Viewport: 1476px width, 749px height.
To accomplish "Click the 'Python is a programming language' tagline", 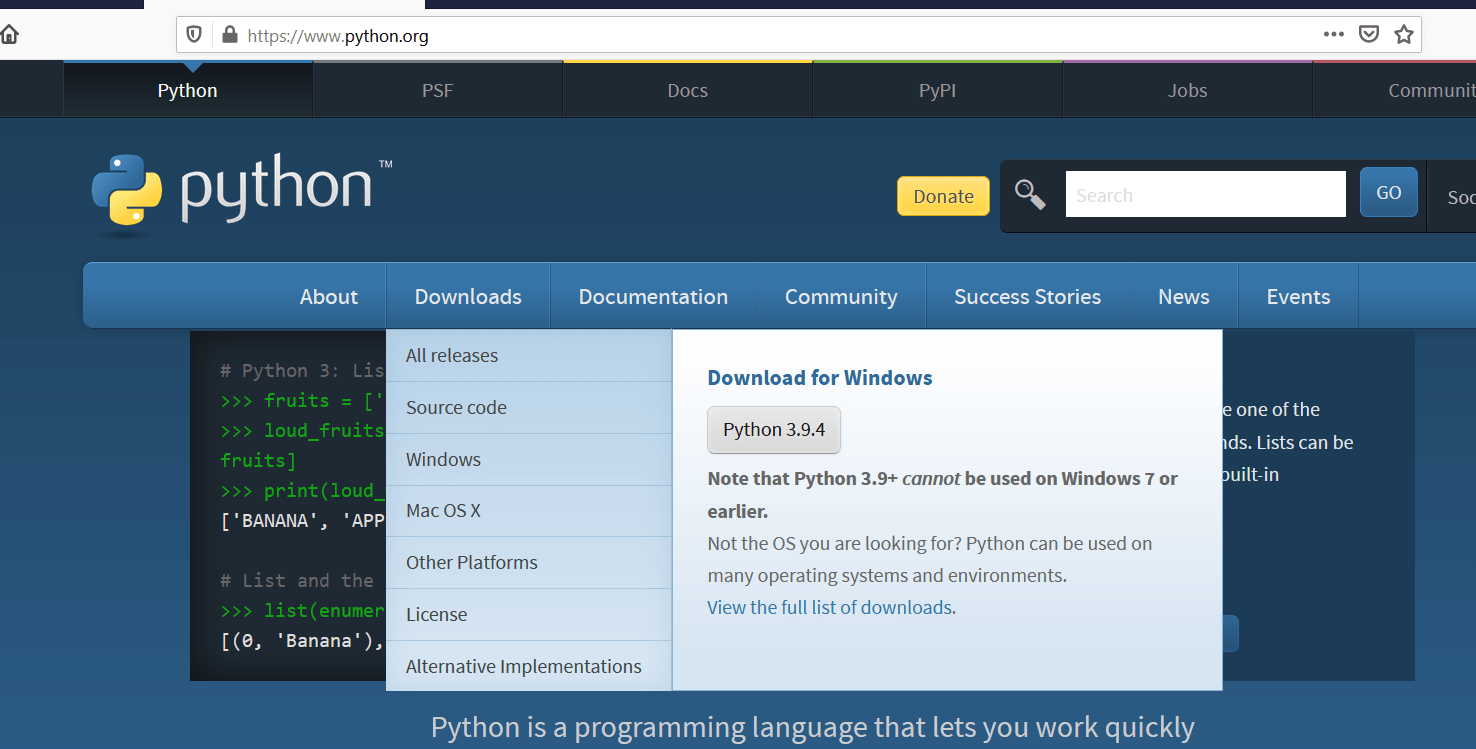I will (x=812, y=727).
